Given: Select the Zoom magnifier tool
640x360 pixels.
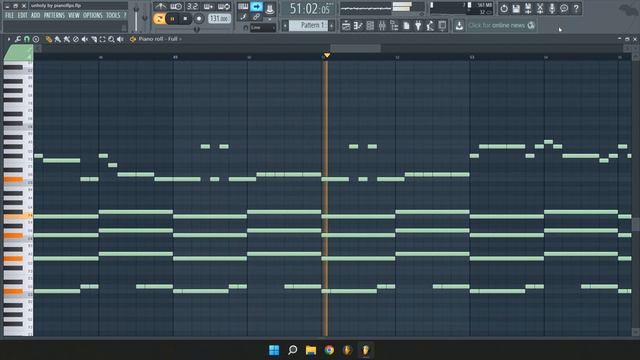Looking at the screenshot, I should (x=111, y=39).
